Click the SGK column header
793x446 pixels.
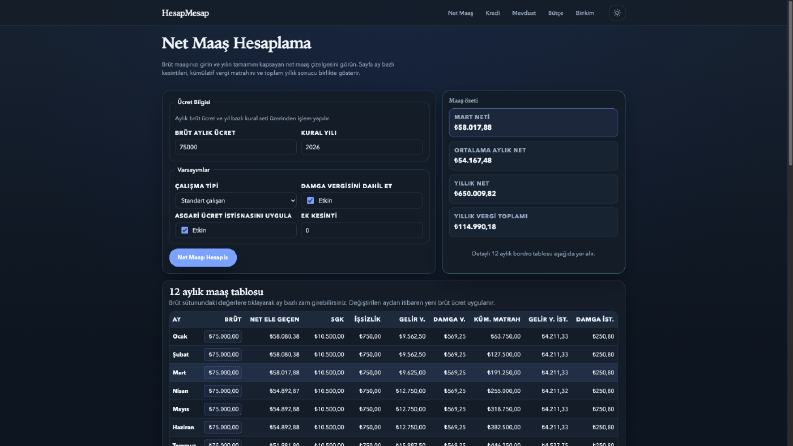coord(337,320)
